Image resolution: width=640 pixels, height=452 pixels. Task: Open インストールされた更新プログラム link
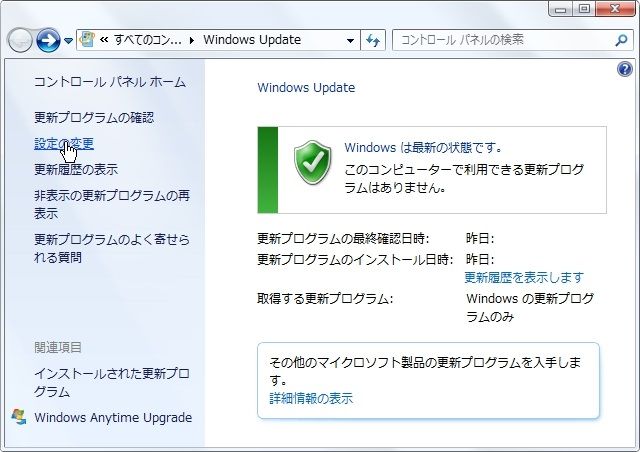[112, 383]
